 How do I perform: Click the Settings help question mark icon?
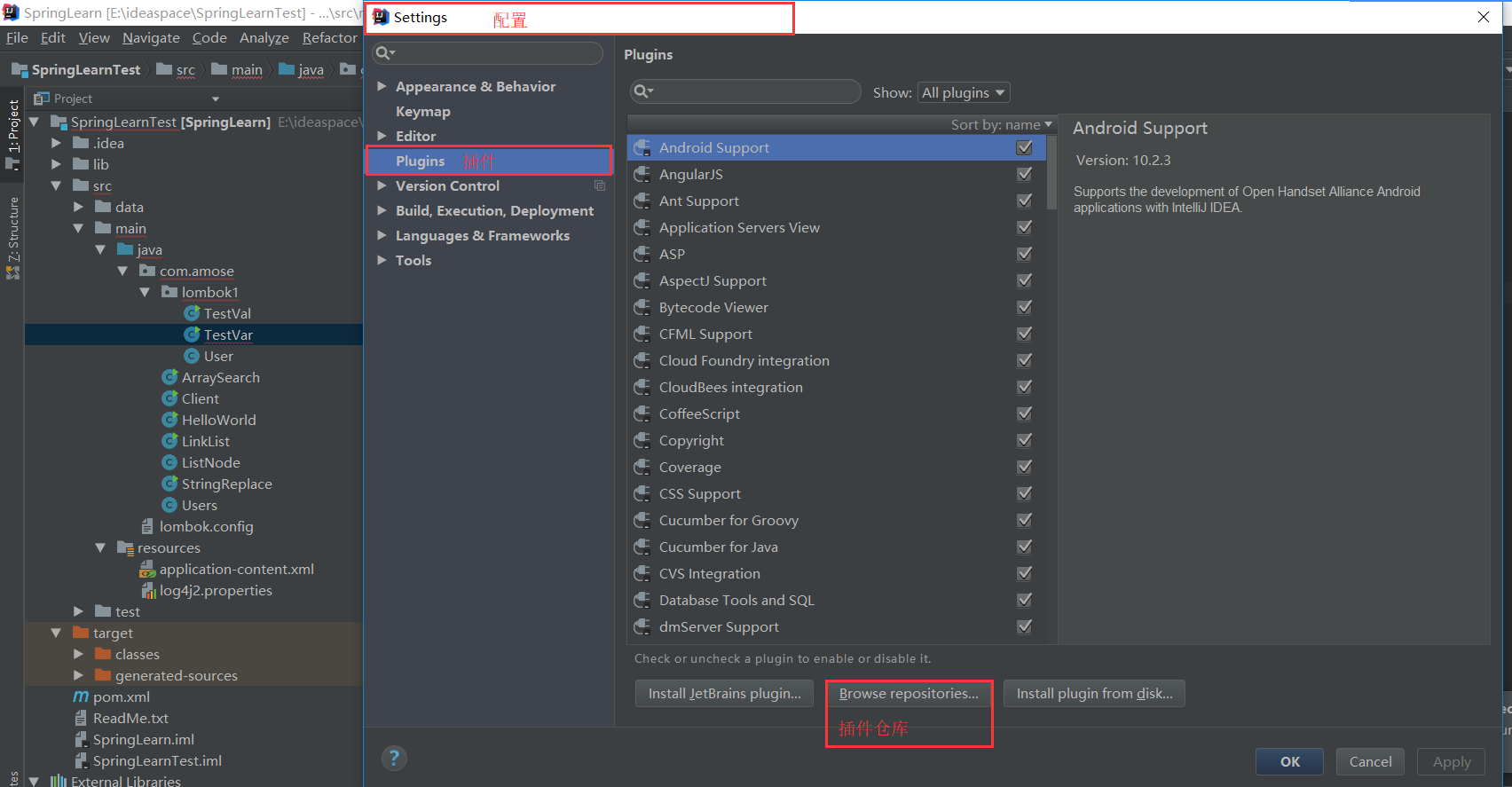394,758
